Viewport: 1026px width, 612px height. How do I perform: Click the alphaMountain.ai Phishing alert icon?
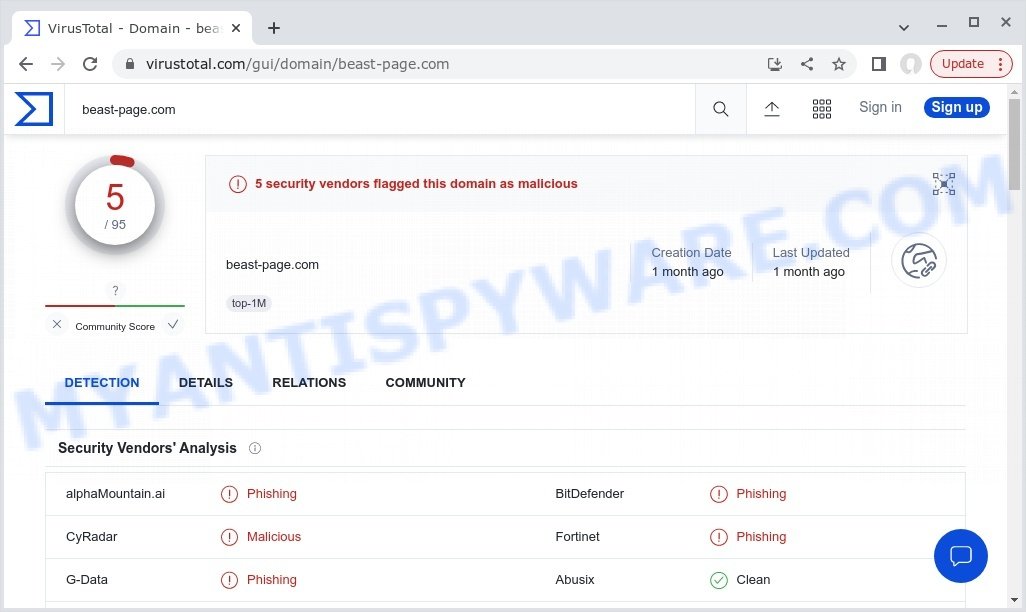(229, 494)
